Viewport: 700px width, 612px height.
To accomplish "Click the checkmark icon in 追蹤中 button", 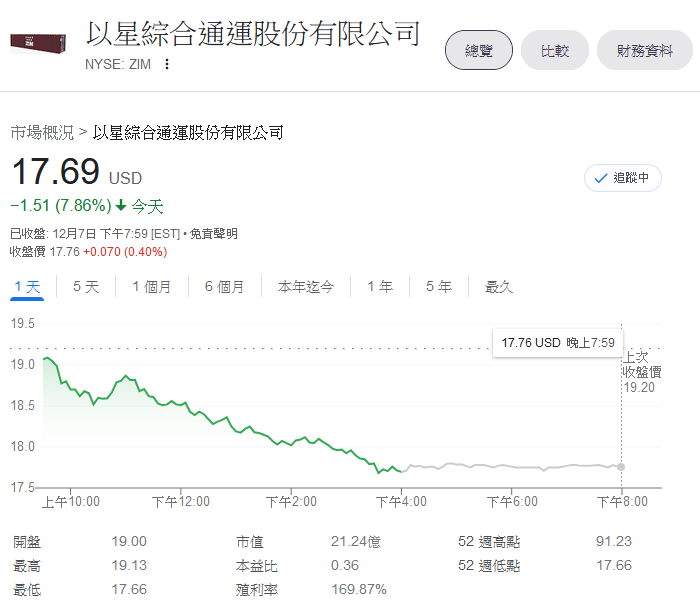I will tap(601, 178).
